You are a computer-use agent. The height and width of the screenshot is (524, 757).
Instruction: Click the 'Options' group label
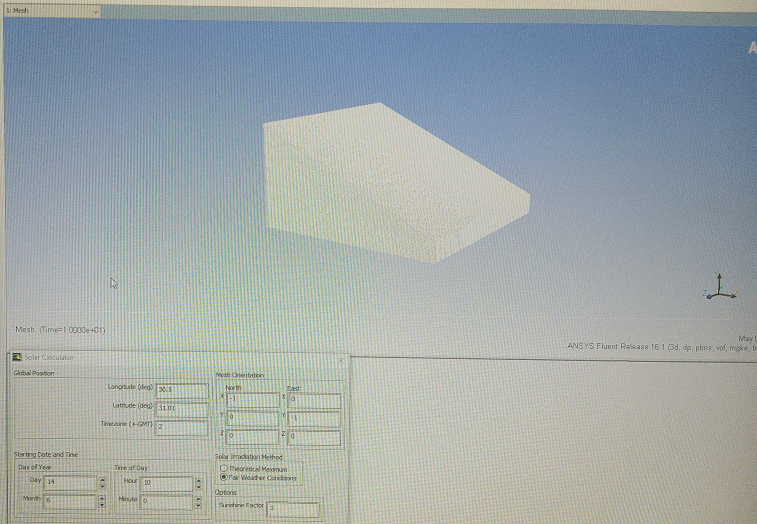pos(225,493)
